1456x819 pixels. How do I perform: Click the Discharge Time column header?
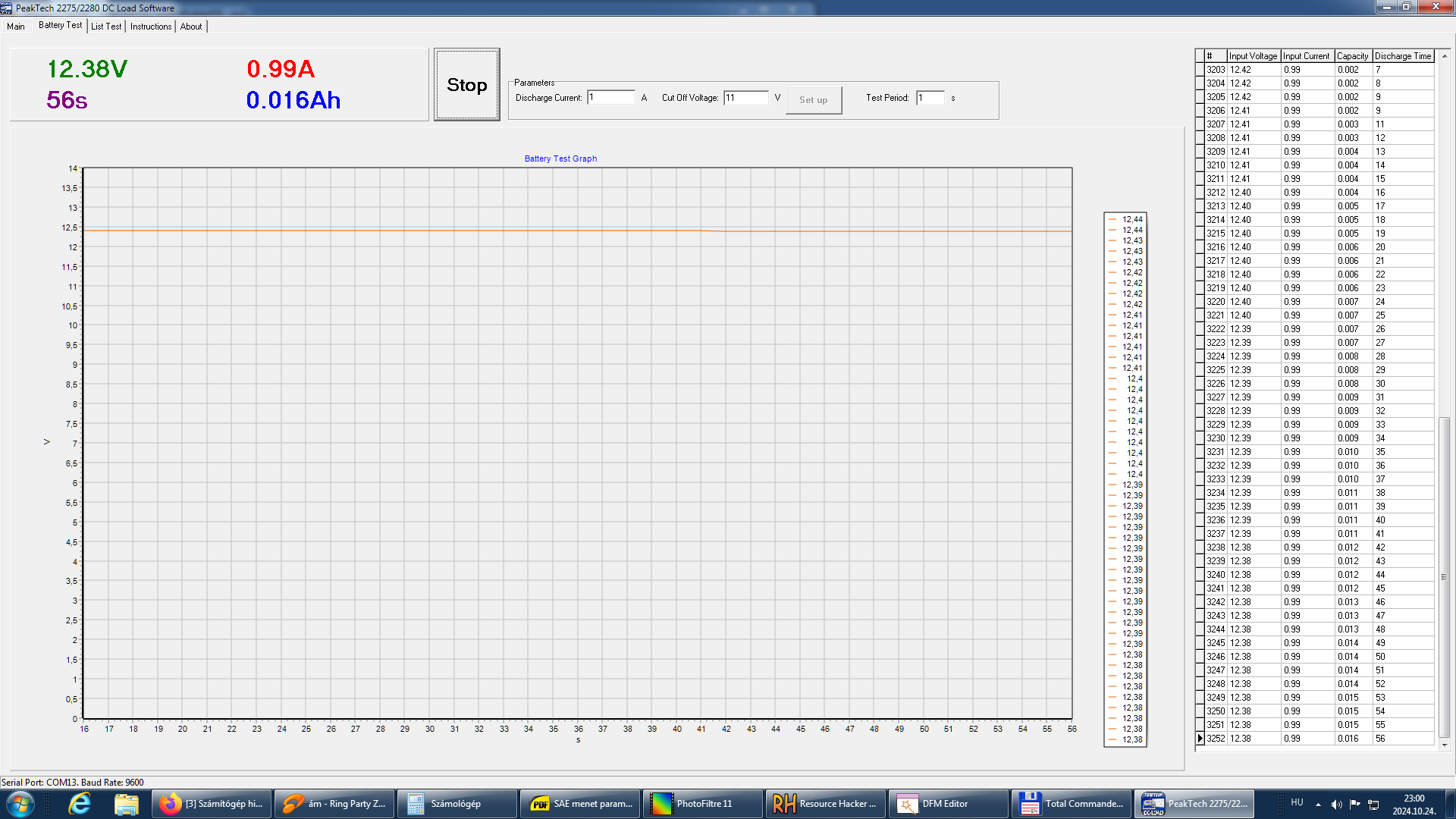point(1402,56)
